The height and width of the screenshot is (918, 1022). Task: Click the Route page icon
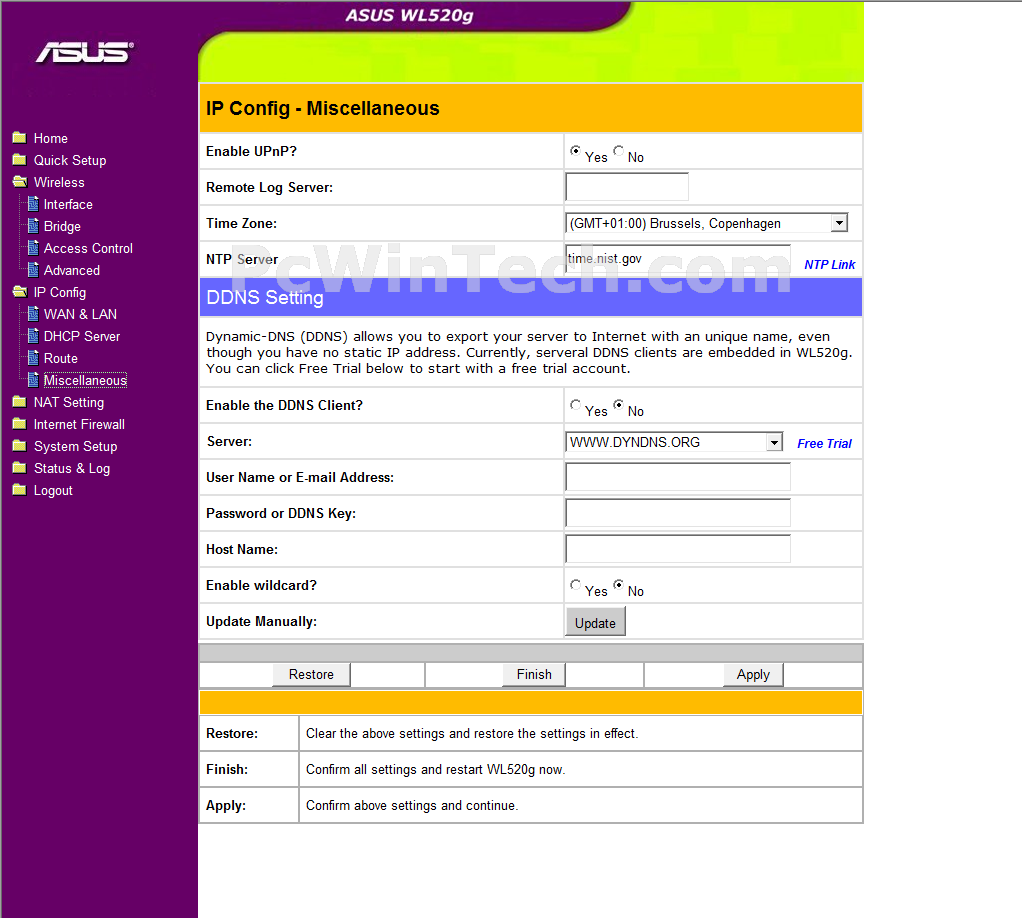pos(33,358)
